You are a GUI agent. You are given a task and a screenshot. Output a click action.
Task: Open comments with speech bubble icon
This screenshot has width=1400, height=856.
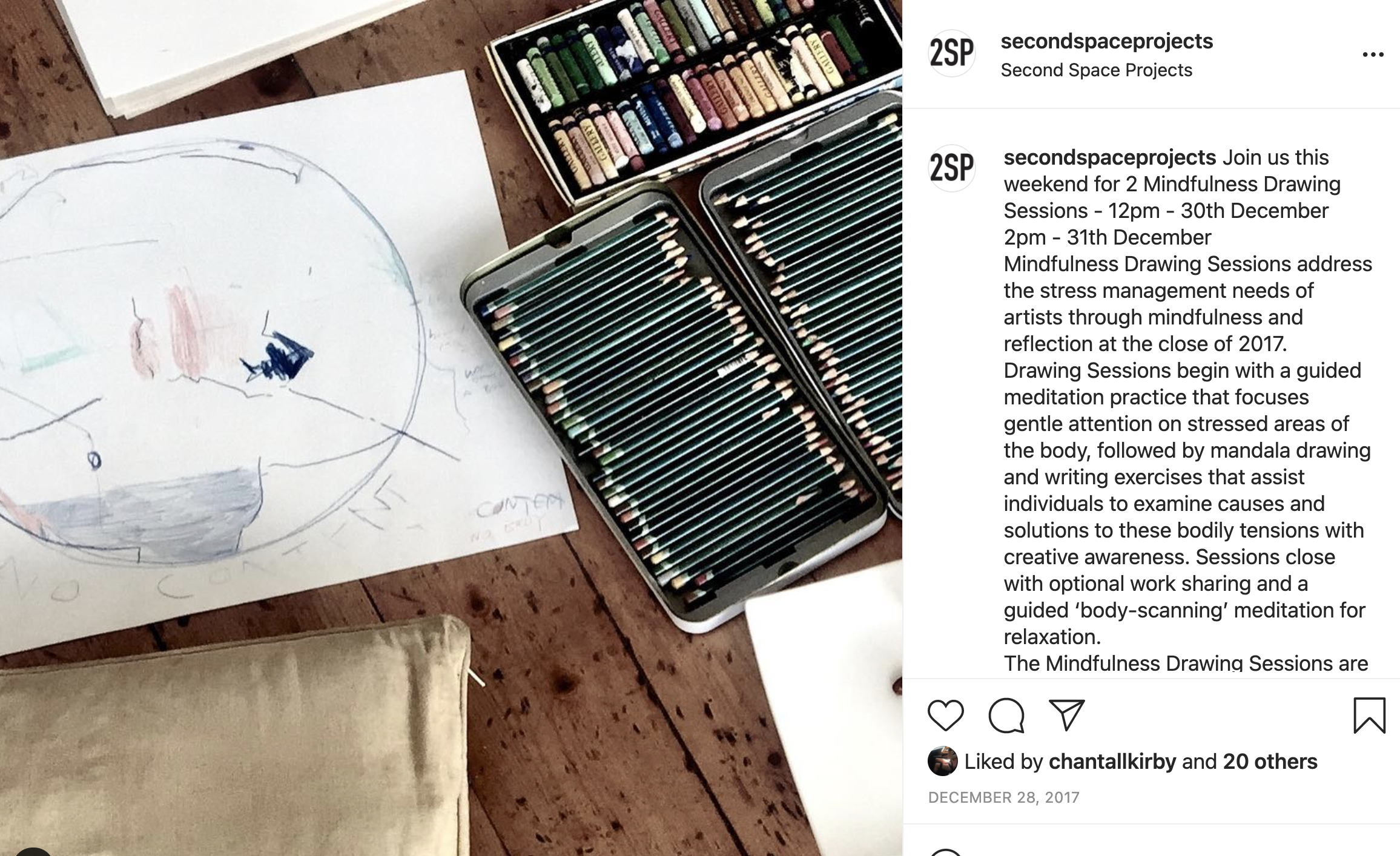(1006, 715)
